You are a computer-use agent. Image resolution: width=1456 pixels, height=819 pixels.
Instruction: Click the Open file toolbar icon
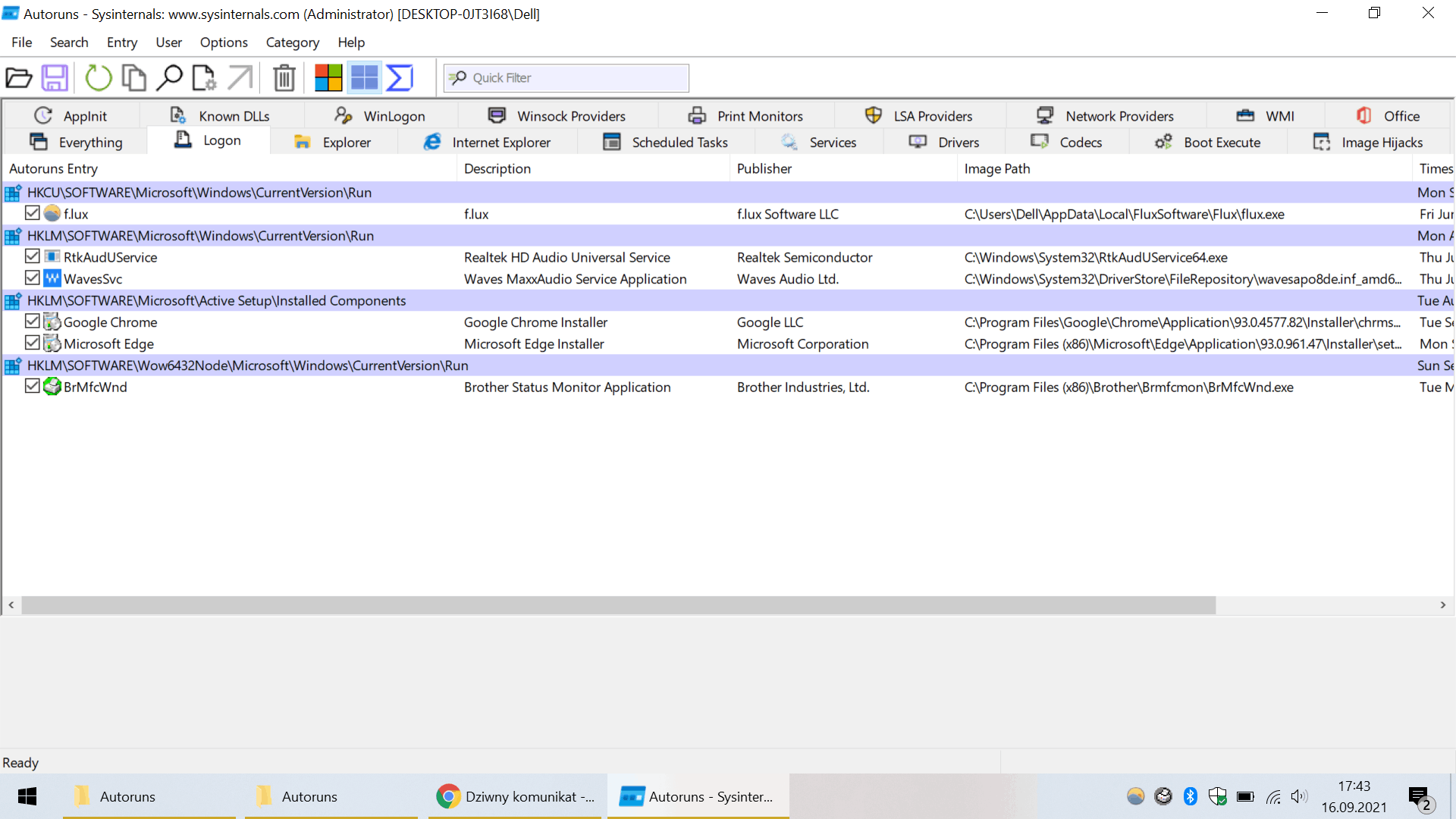(19, 78)
